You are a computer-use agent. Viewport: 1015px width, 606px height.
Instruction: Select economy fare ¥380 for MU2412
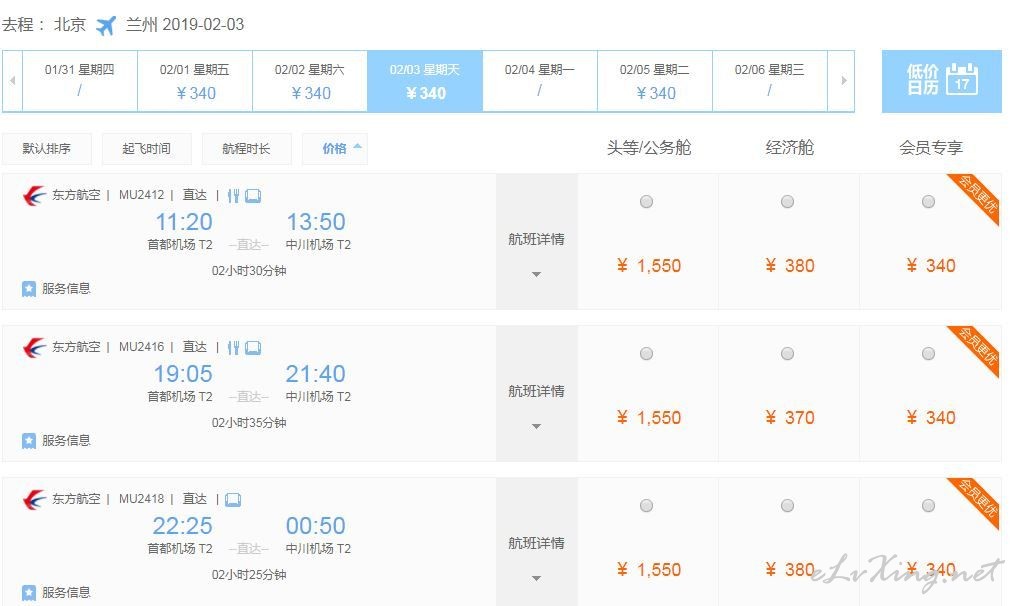point(787,201)
